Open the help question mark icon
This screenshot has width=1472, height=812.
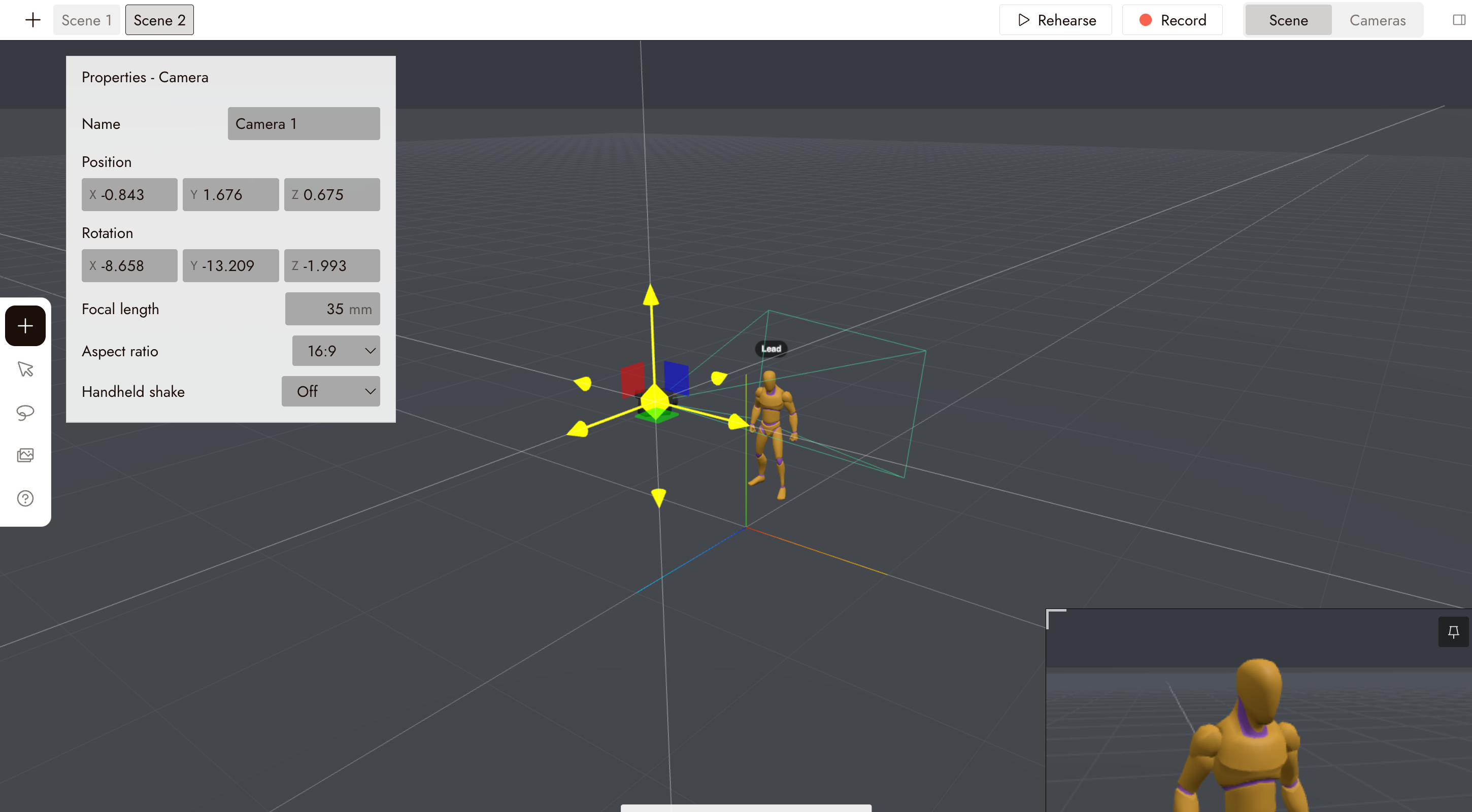click(25, 498)
